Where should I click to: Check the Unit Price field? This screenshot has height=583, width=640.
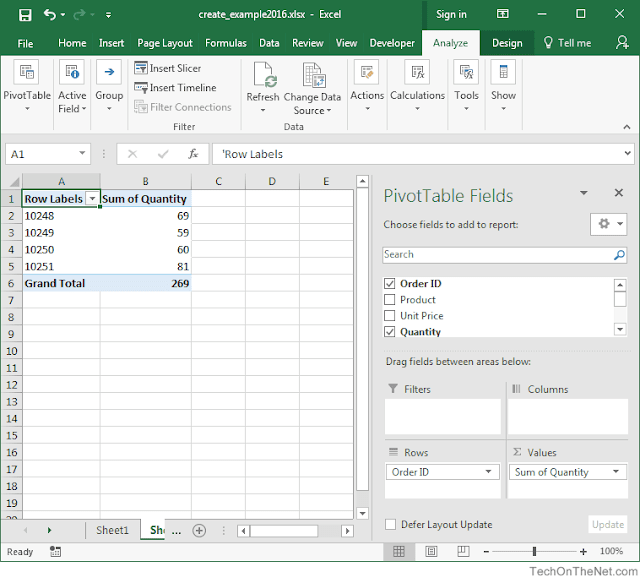pos(390,316)
